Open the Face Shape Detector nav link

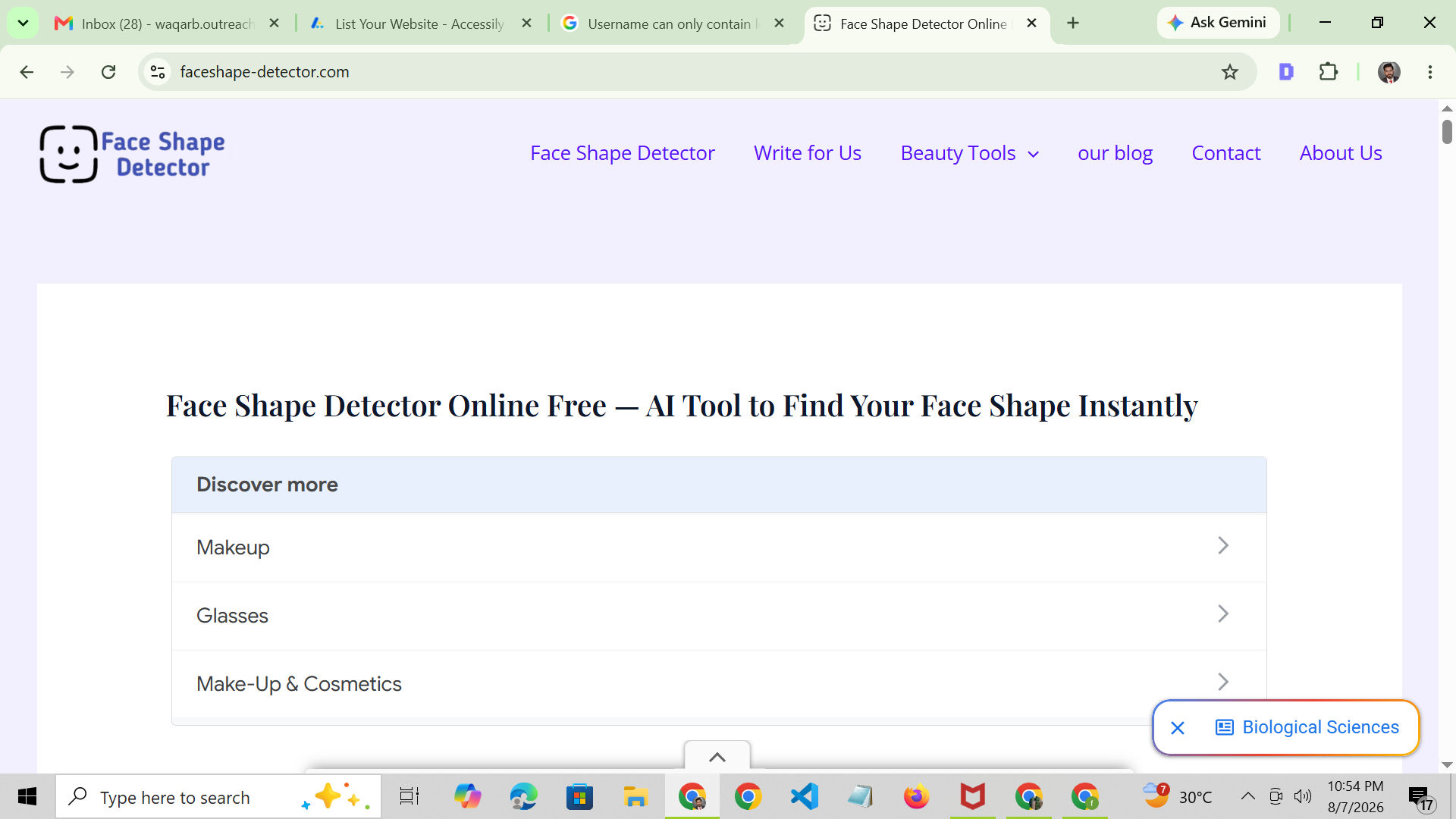click(623, 153)
